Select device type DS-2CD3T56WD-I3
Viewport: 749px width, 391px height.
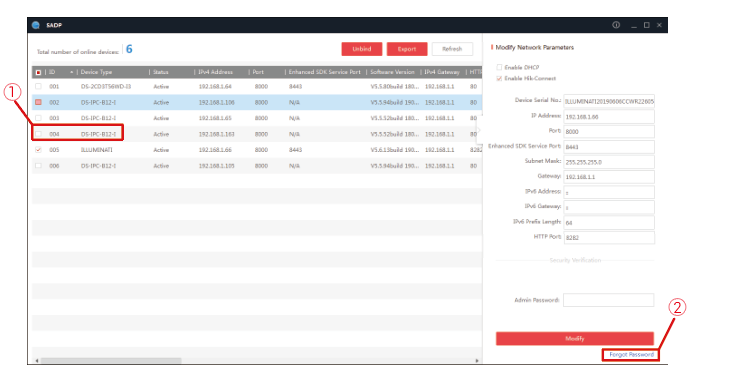pos(106,86)
